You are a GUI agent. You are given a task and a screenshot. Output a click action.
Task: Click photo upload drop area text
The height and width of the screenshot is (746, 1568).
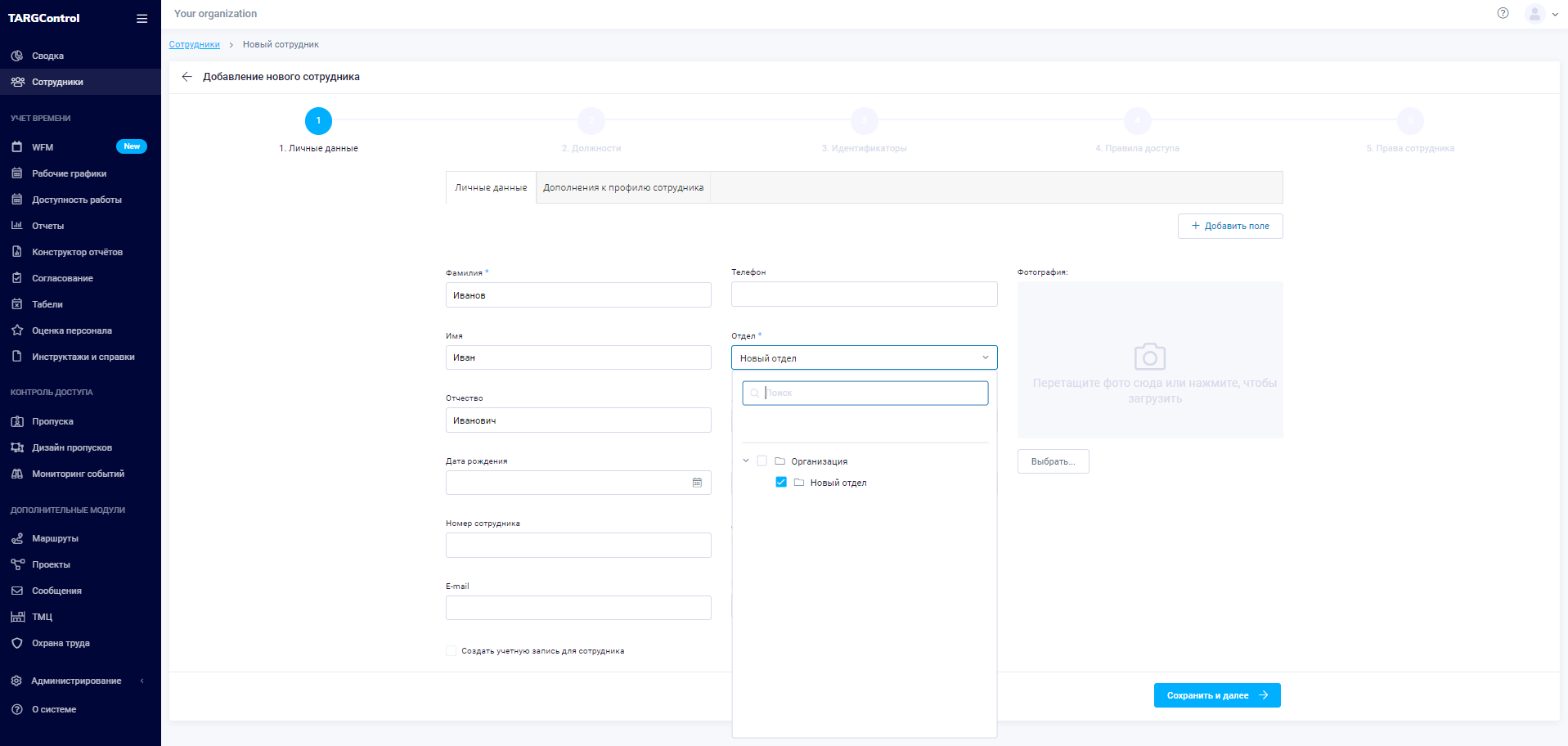1154,391
